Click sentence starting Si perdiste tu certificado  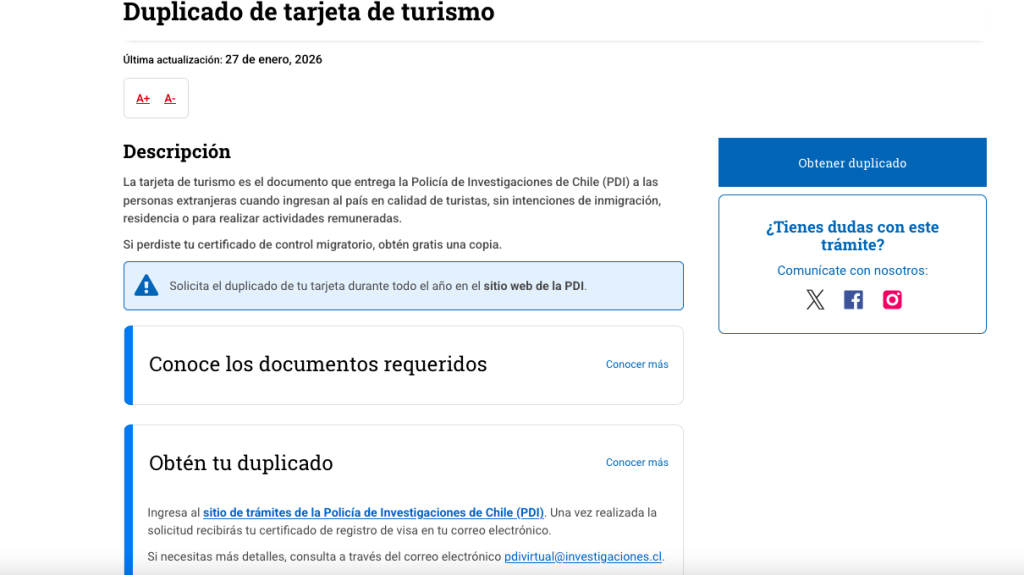click(312, 245)
